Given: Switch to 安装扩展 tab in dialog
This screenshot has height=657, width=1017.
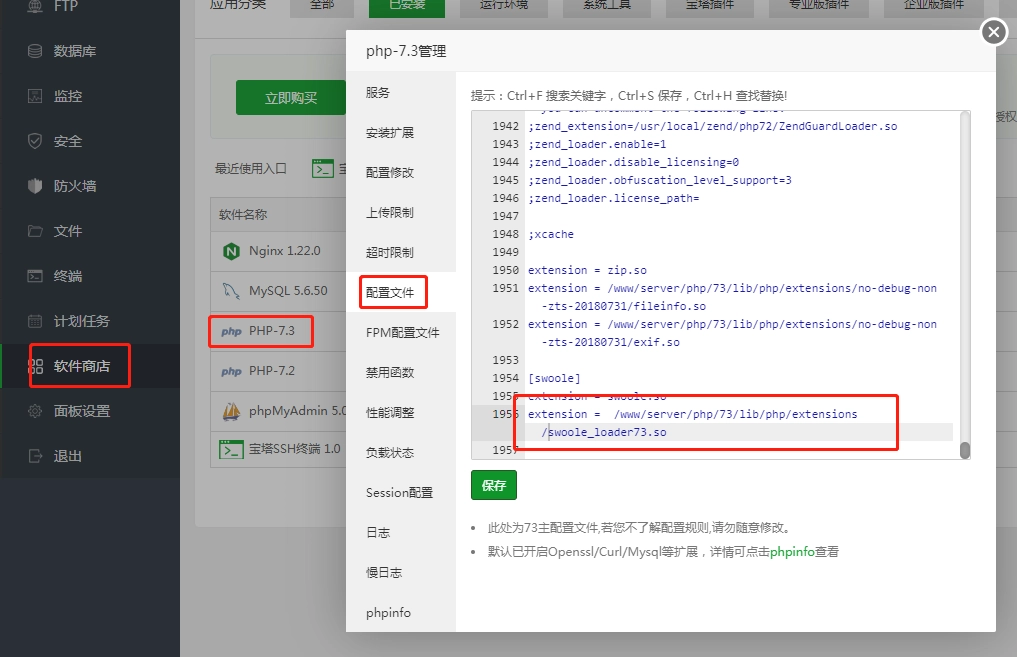Looking at the screenshot, I should click(390, 132).
